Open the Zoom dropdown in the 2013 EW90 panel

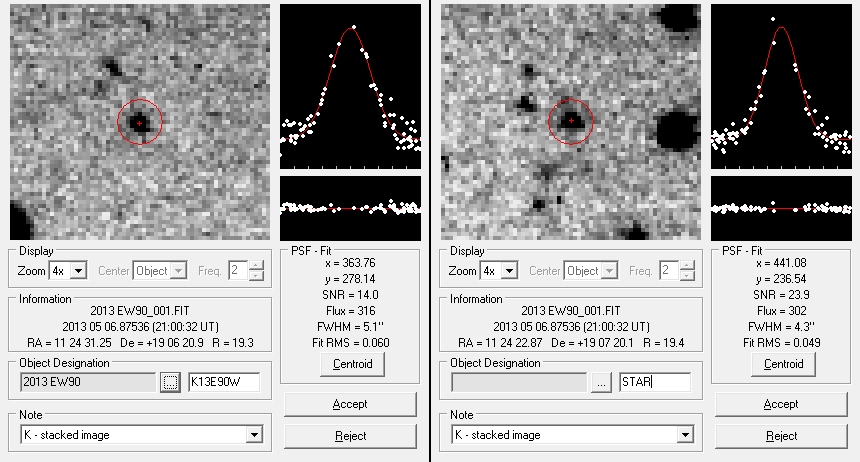click(79, 271)
